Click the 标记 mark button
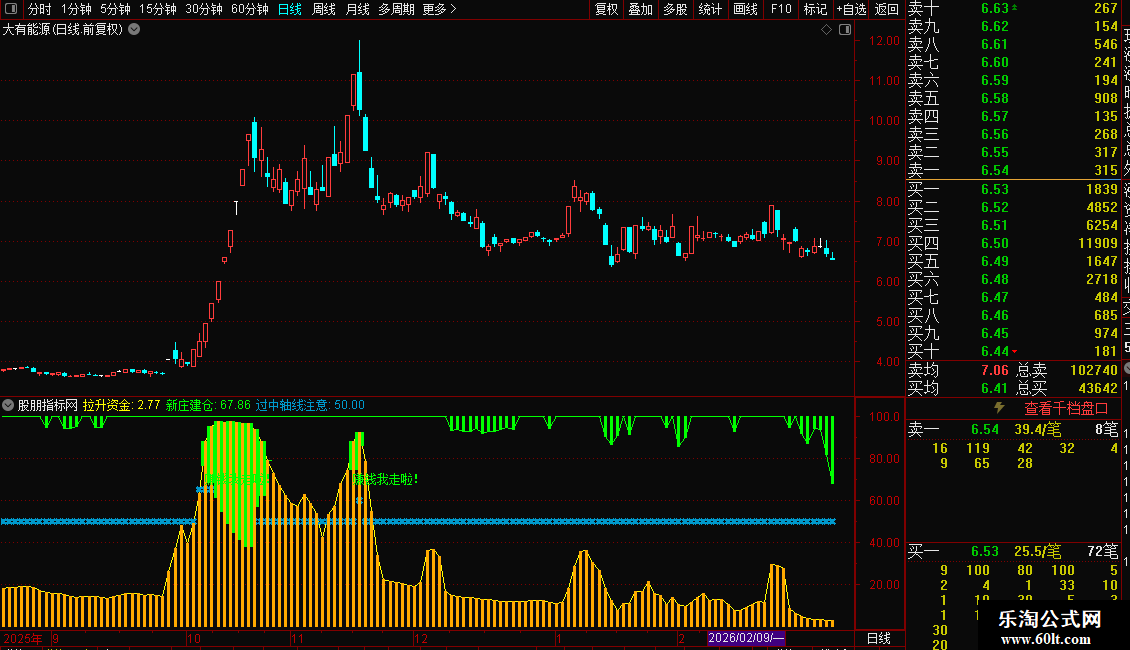Screen dimensions: 1130x650 point(815,9)
